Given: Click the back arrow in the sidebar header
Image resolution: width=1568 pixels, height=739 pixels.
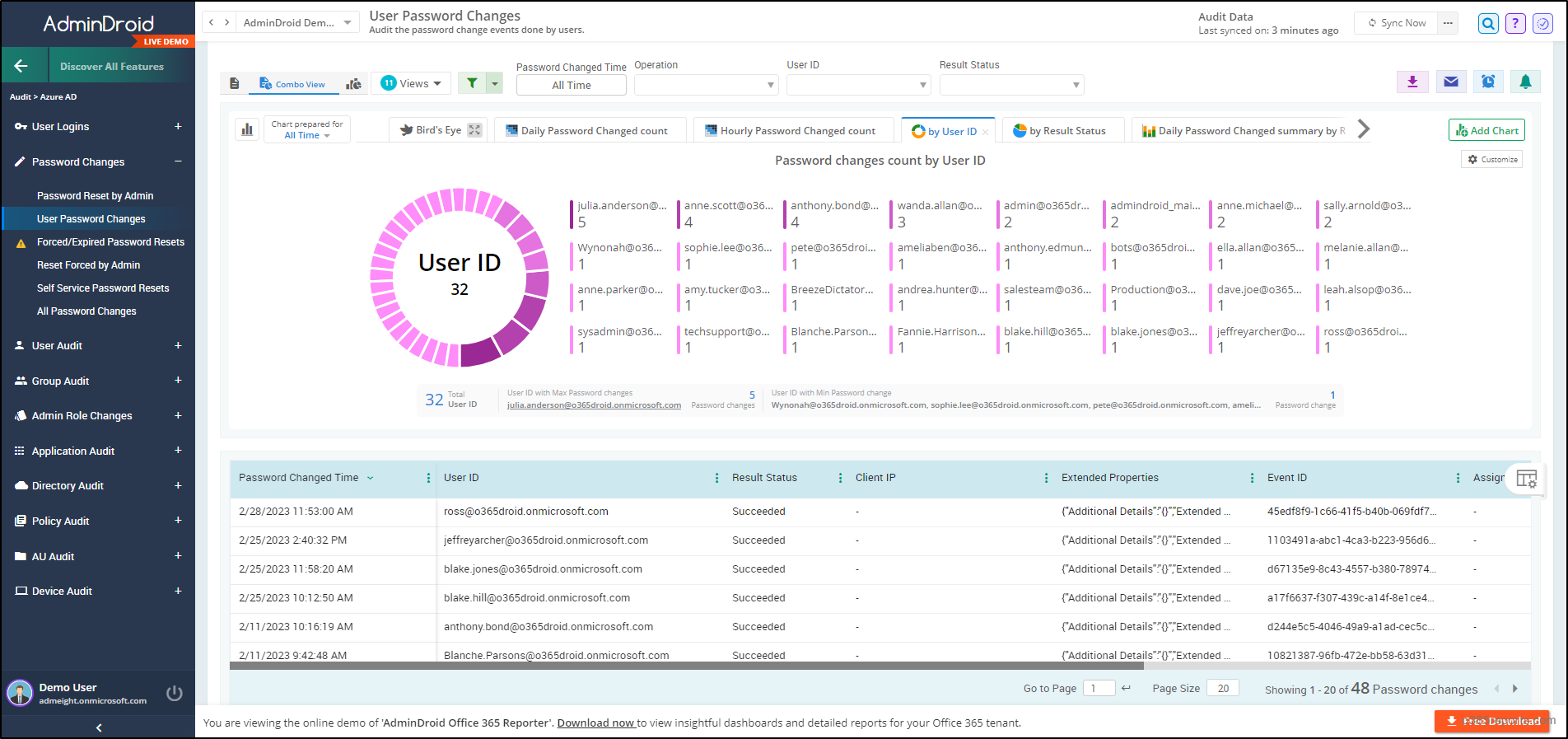Looking at the screenshot, I should (x=21, y=66).
